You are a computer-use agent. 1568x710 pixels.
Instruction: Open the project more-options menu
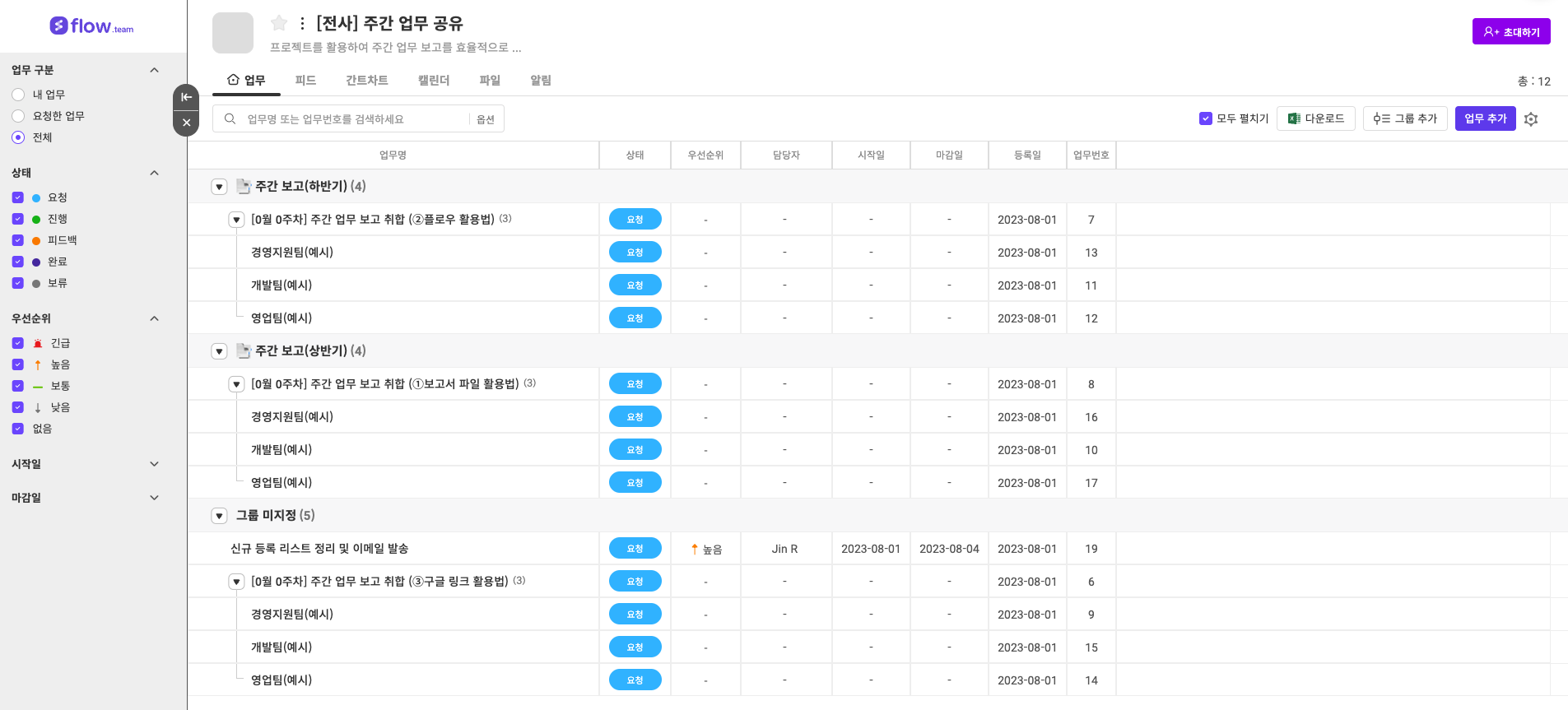coord(302,24)
